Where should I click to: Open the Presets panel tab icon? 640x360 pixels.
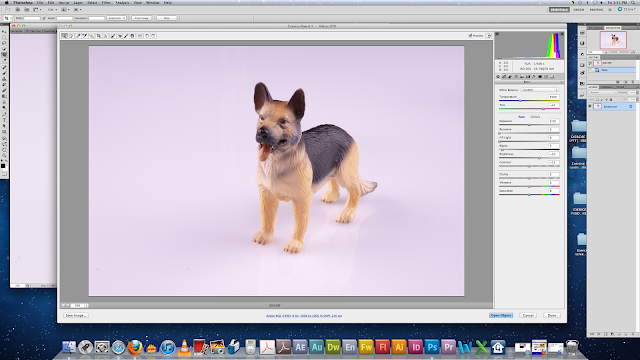[x=546, y=77]
